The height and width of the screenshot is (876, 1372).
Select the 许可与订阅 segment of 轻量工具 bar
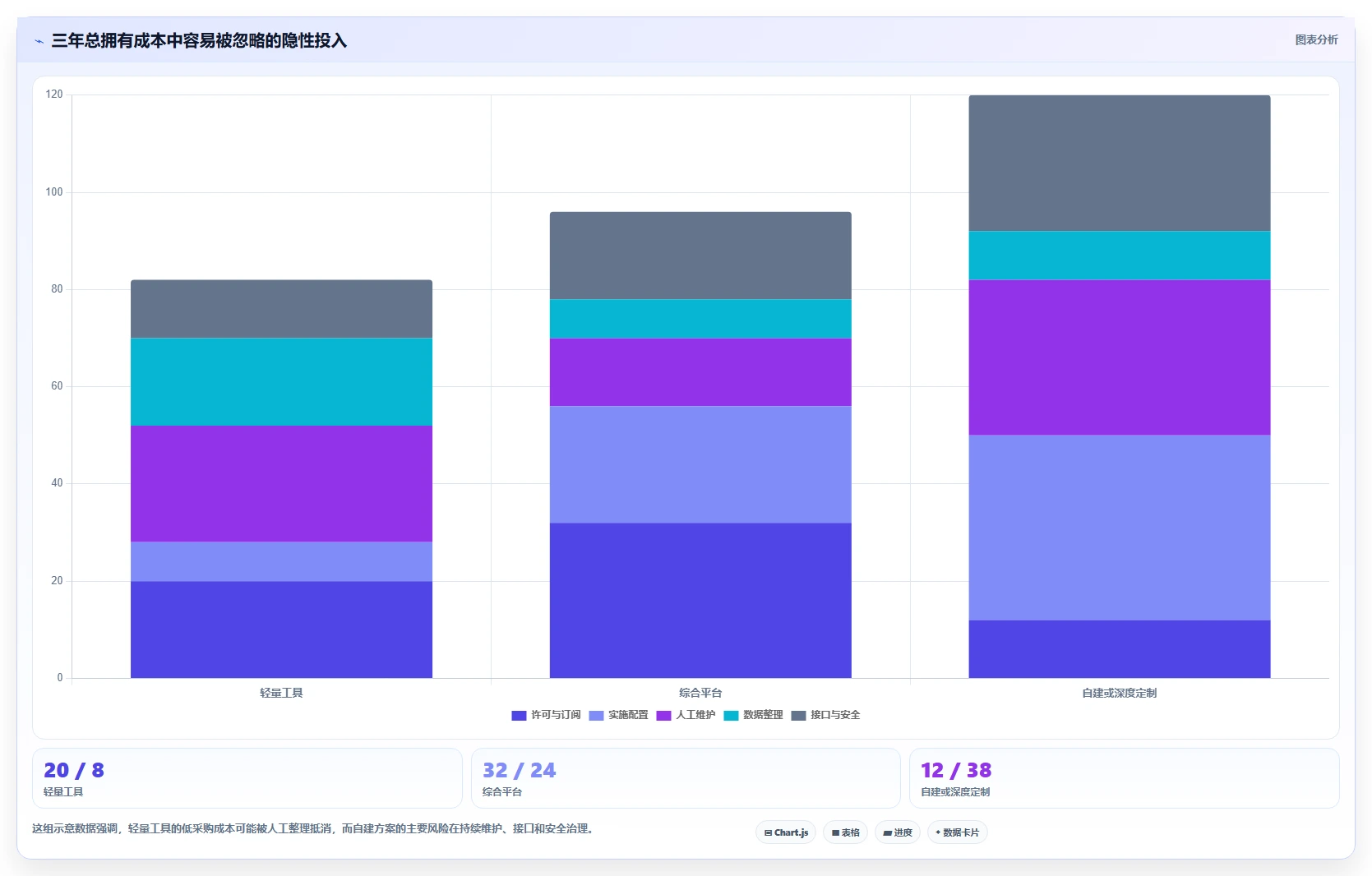(x=281, y=629)
